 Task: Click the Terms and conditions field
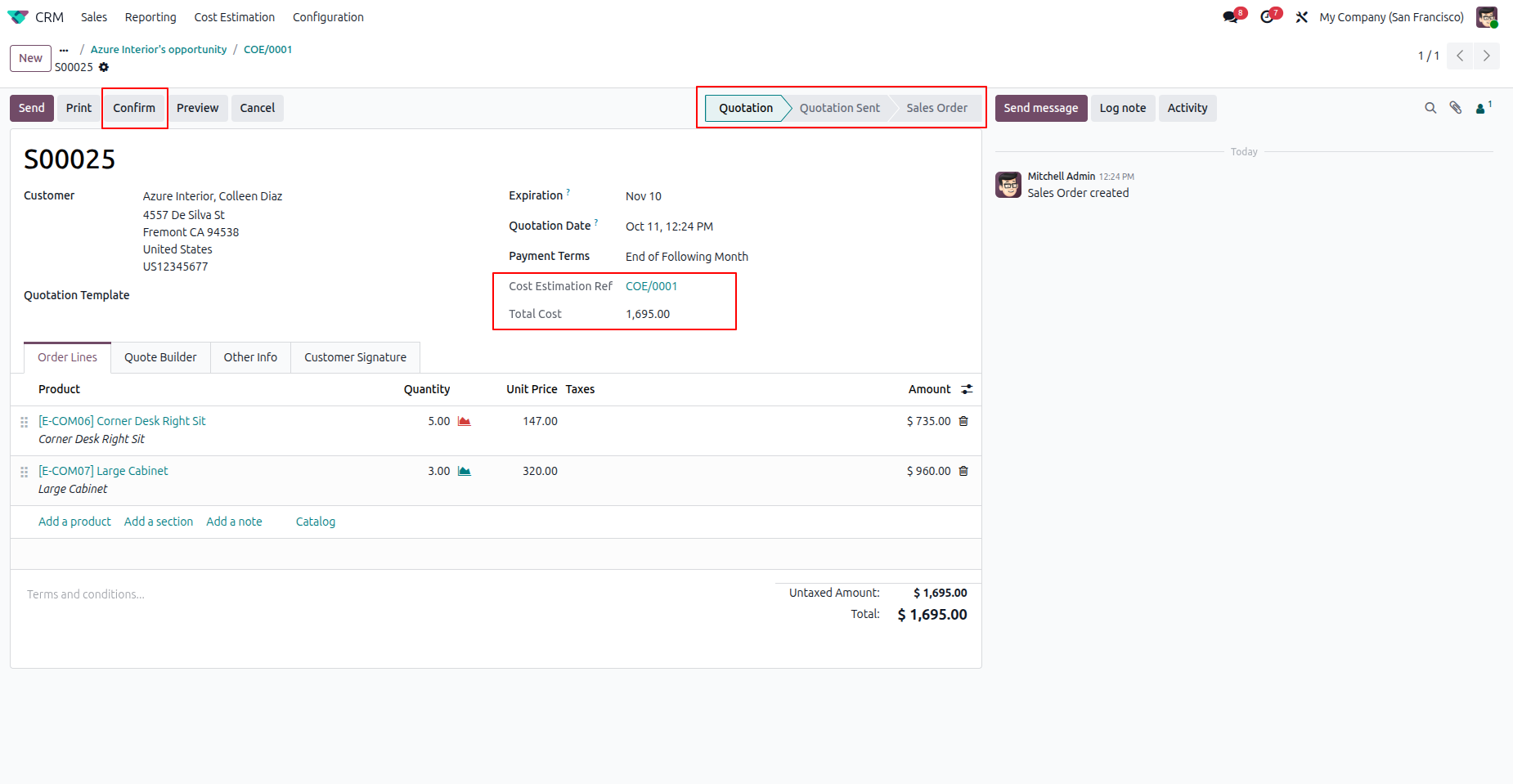point(86,594)
